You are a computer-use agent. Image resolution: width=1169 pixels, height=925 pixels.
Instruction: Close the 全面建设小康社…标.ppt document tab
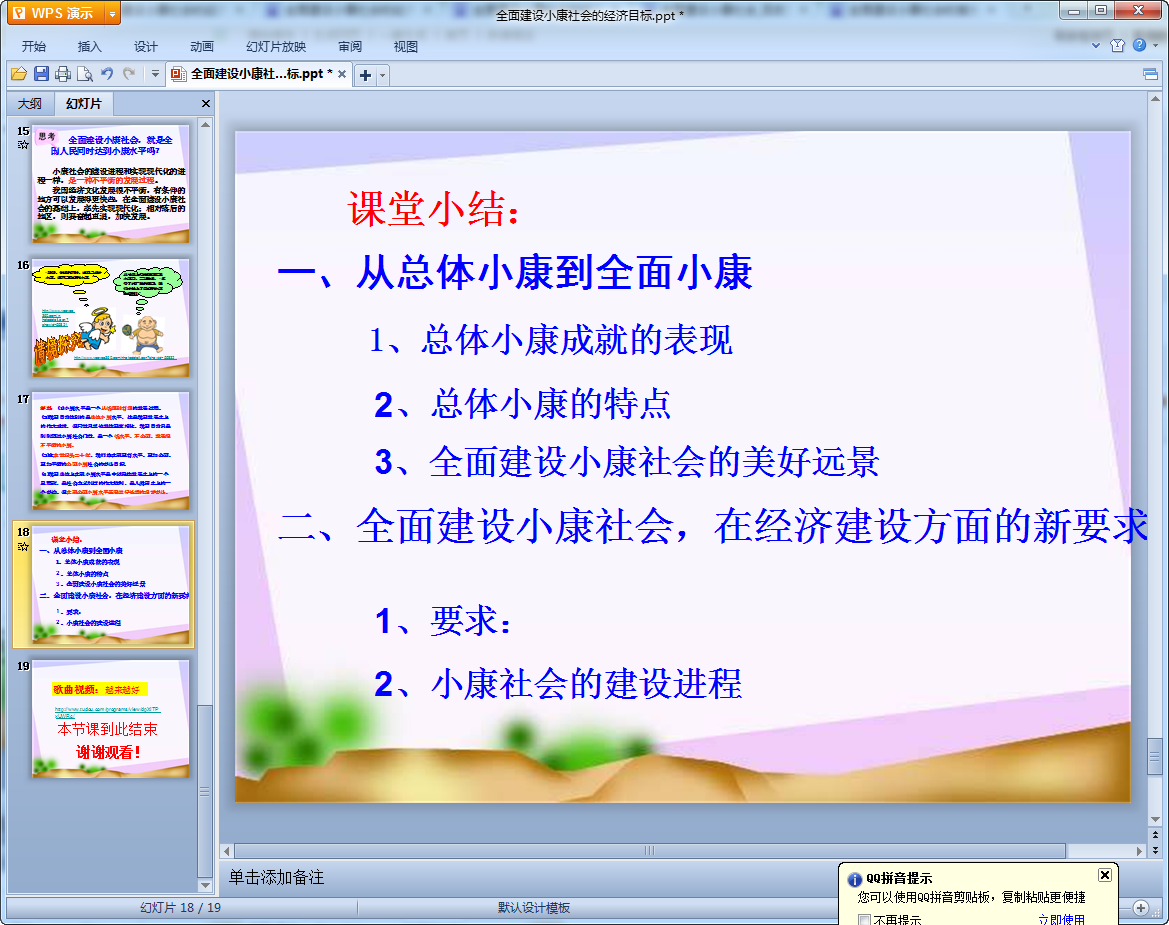(x=341, y=74)
